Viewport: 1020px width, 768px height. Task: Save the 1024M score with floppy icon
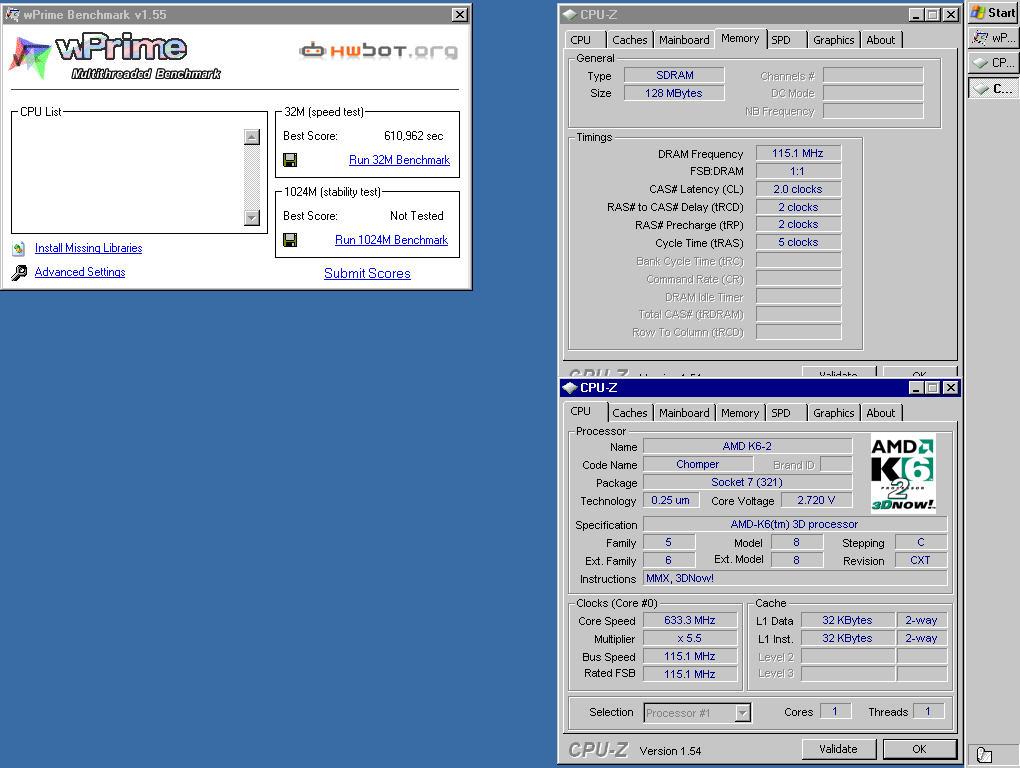[290, 240]
